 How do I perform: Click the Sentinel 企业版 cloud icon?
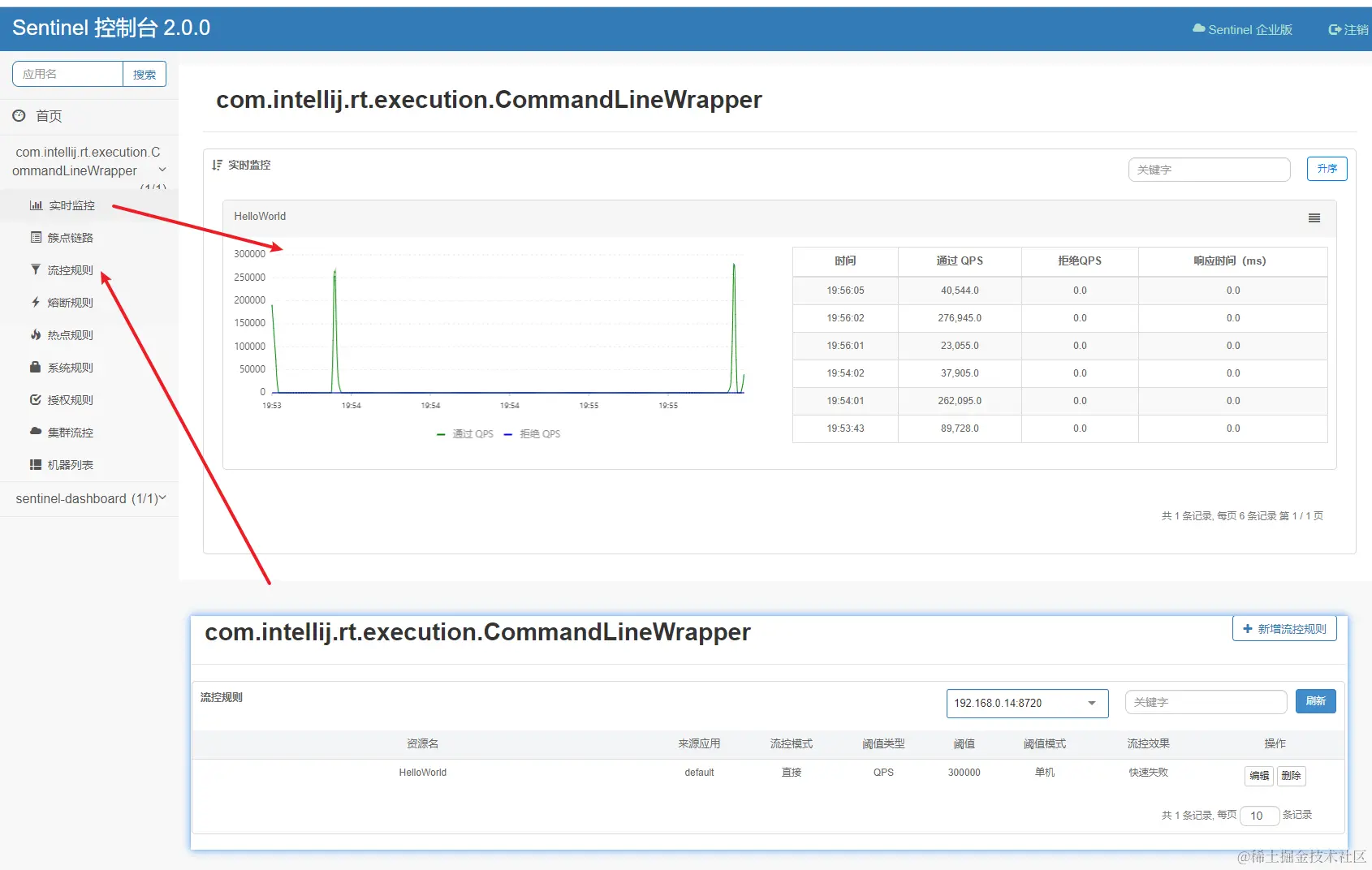coord(1197,29)
